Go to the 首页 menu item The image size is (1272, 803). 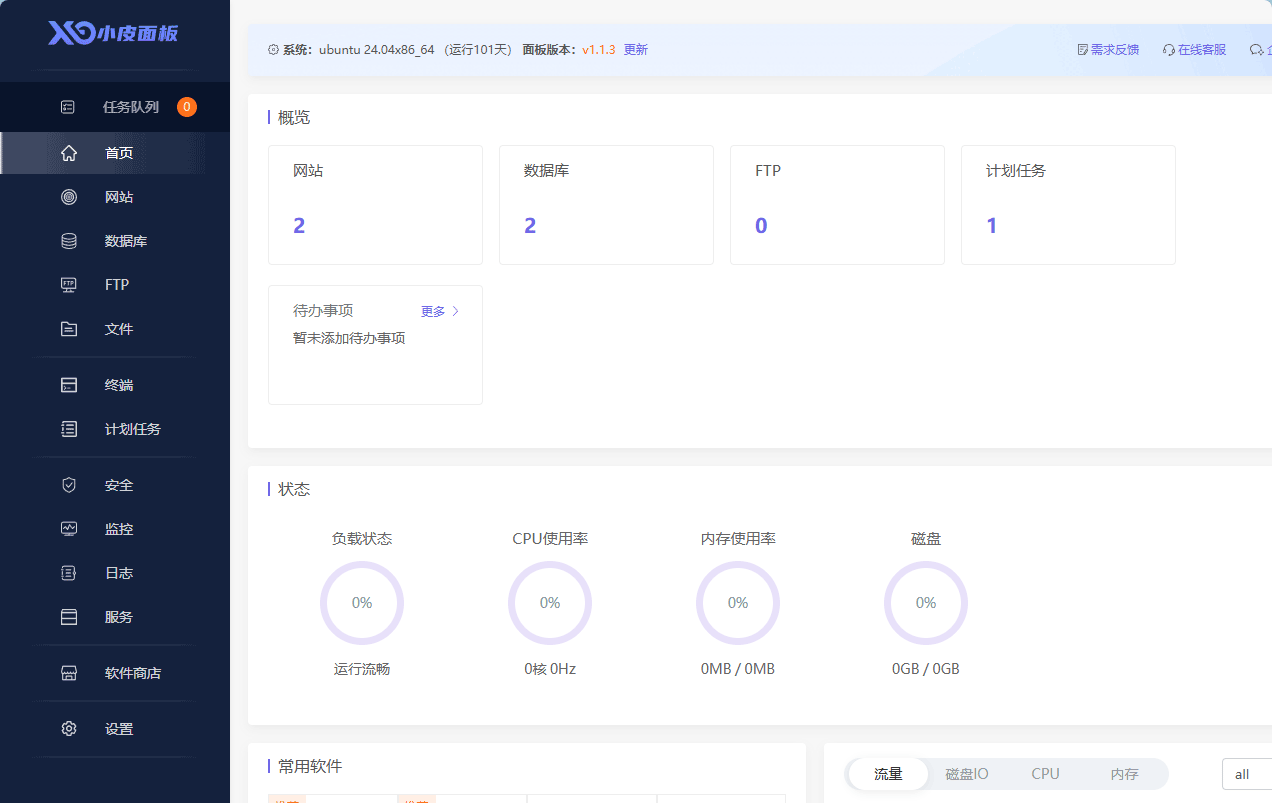[x=115, y=153]
